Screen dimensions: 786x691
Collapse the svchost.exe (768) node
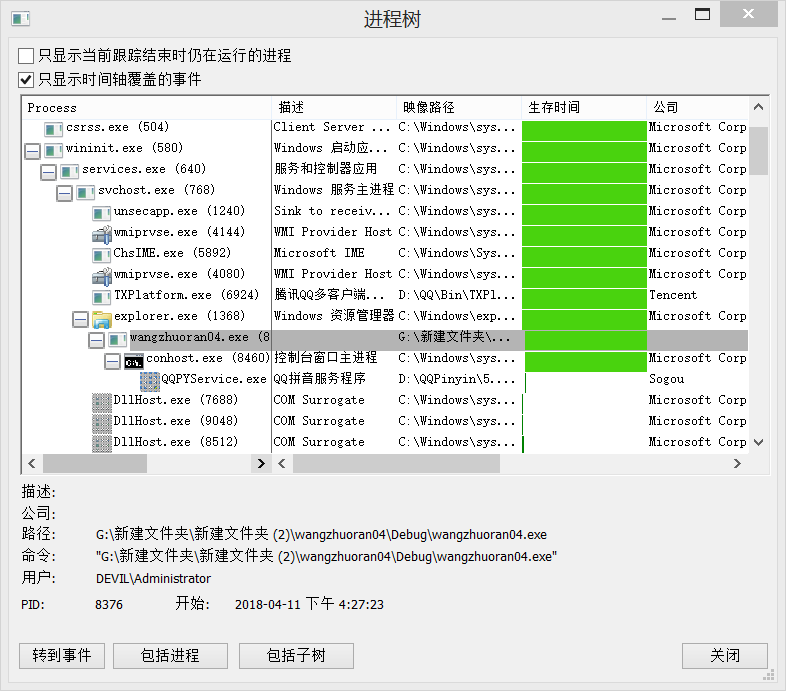point(65,193)
